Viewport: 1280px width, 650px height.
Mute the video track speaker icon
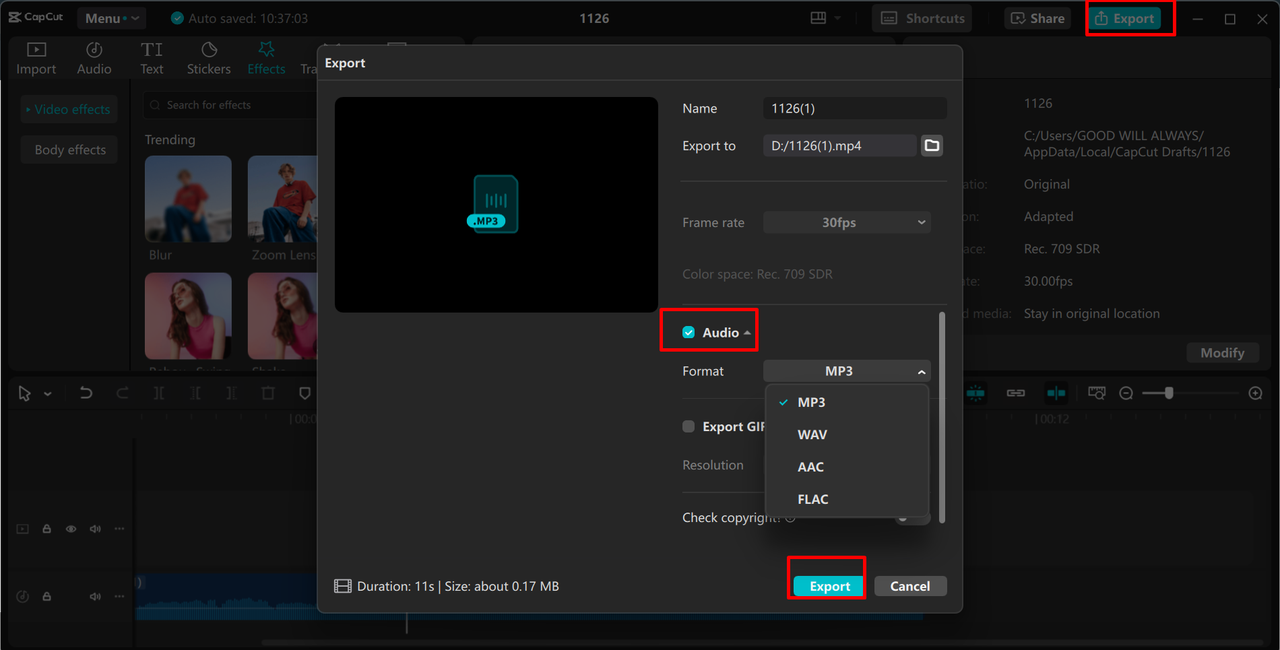95,529
